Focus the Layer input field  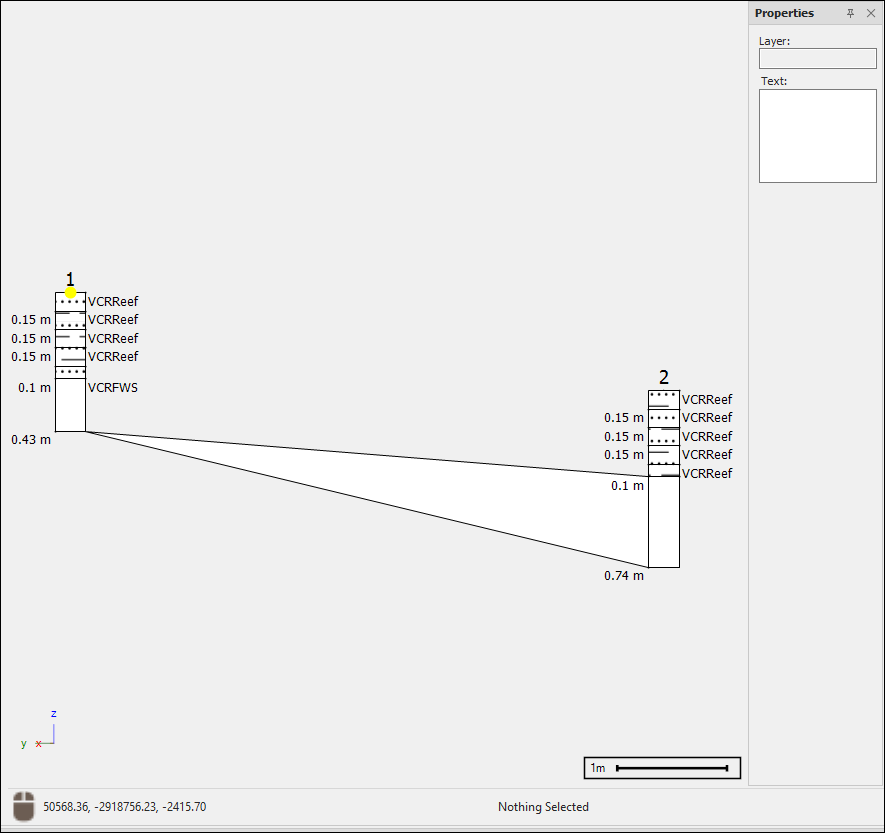click(x=817, y=59)
